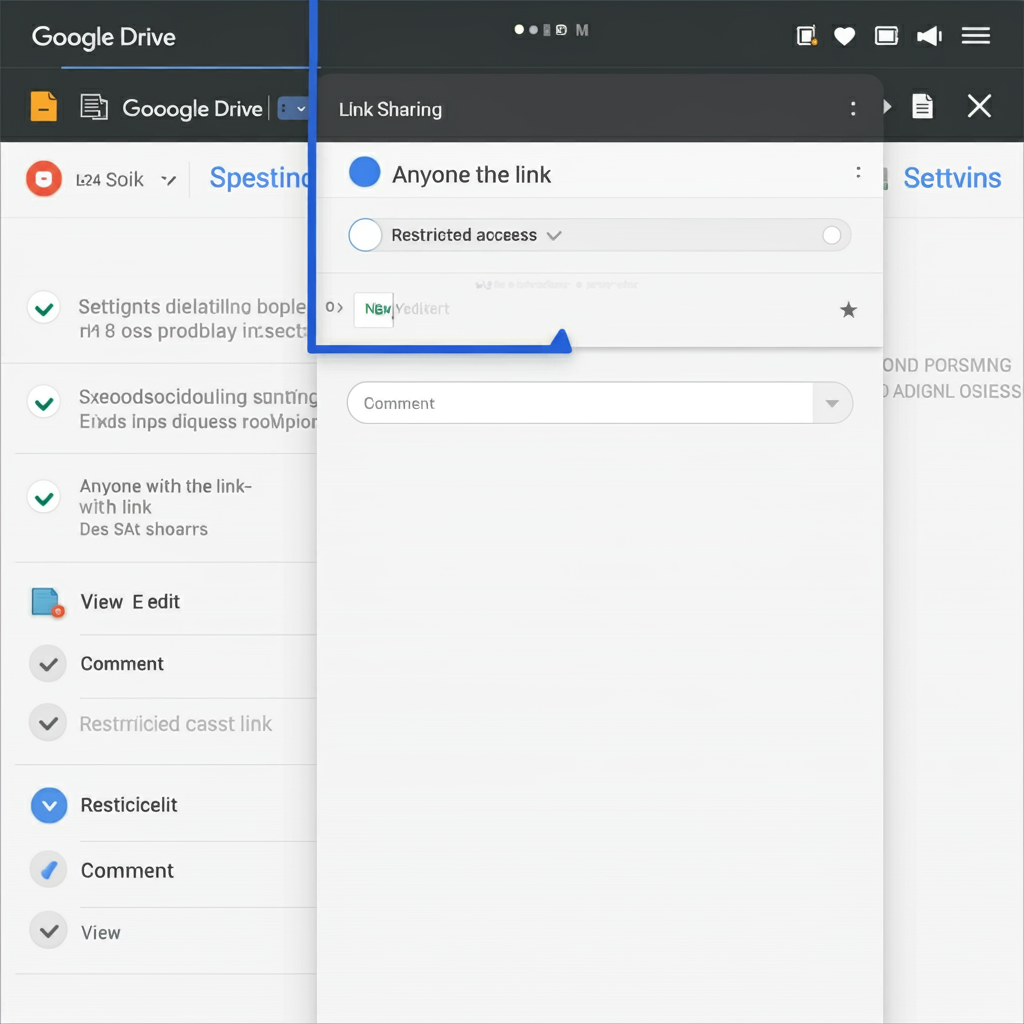Viewport: 1024px width, 1024px height.
Task: Open the hamburger menu in the top bar
Action: 976,35
